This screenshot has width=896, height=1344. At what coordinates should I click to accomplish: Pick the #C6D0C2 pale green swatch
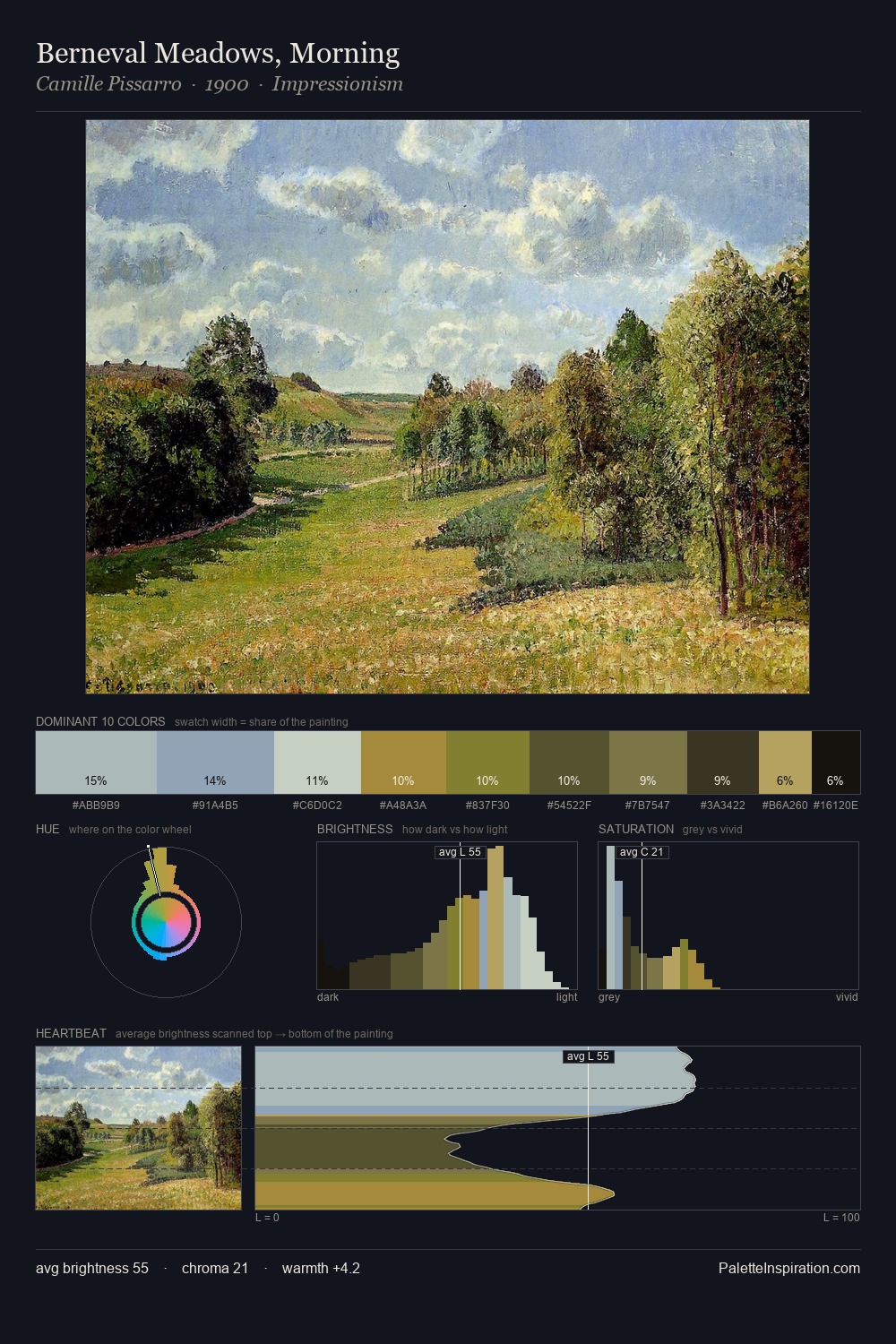click(317, 762)
